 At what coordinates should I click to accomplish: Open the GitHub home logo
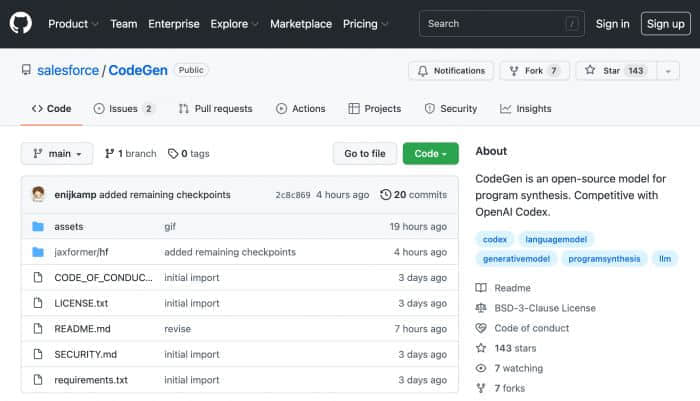[x=21, y=23]
